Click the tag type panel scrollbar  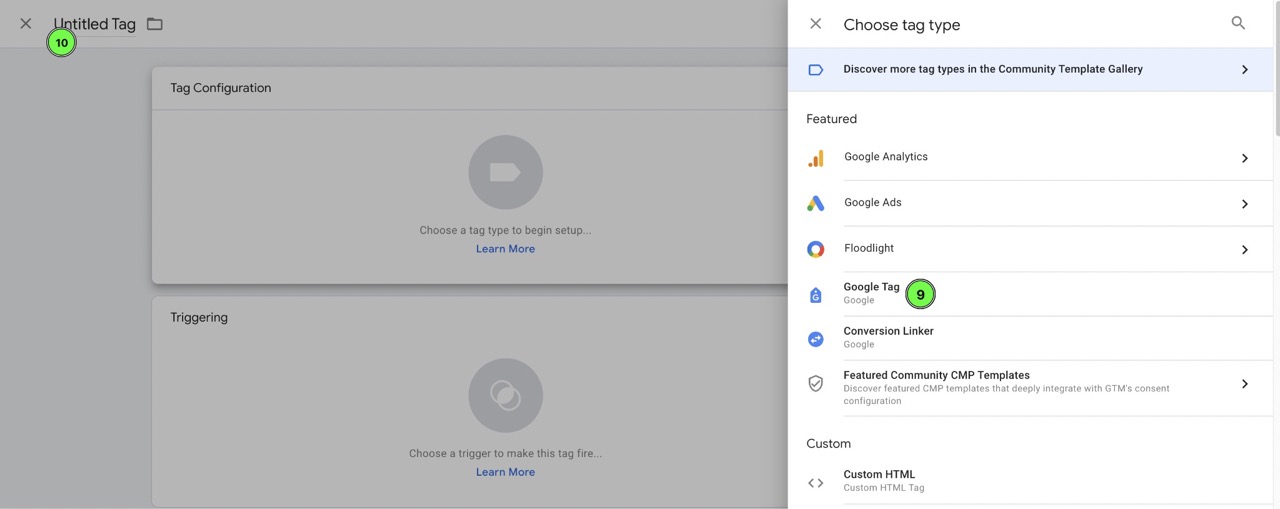1276,70
